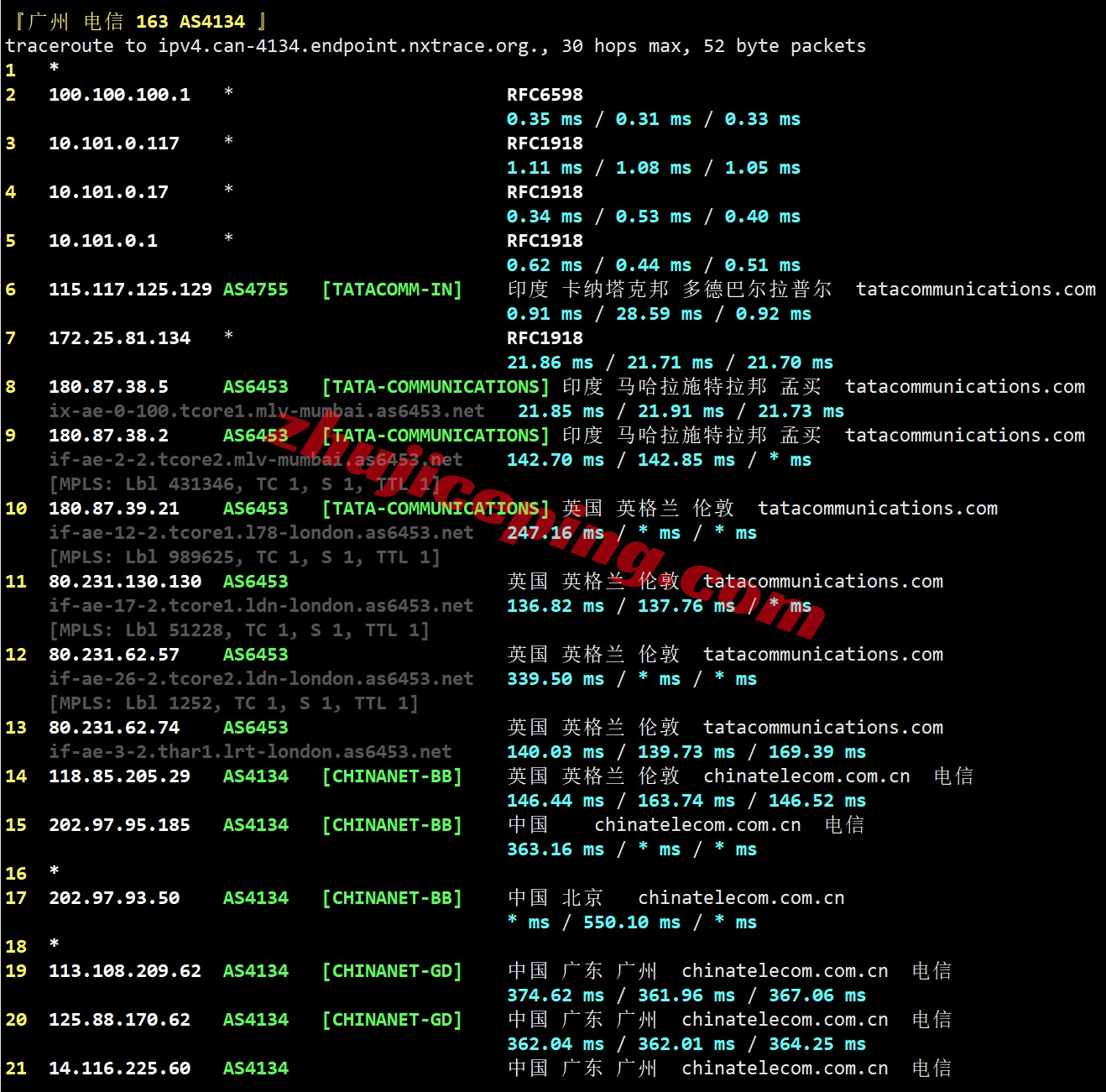Click the MPLS label line 'Lbl 51228'
The image size is (1106, 1092).
click(x=239, y=630)
